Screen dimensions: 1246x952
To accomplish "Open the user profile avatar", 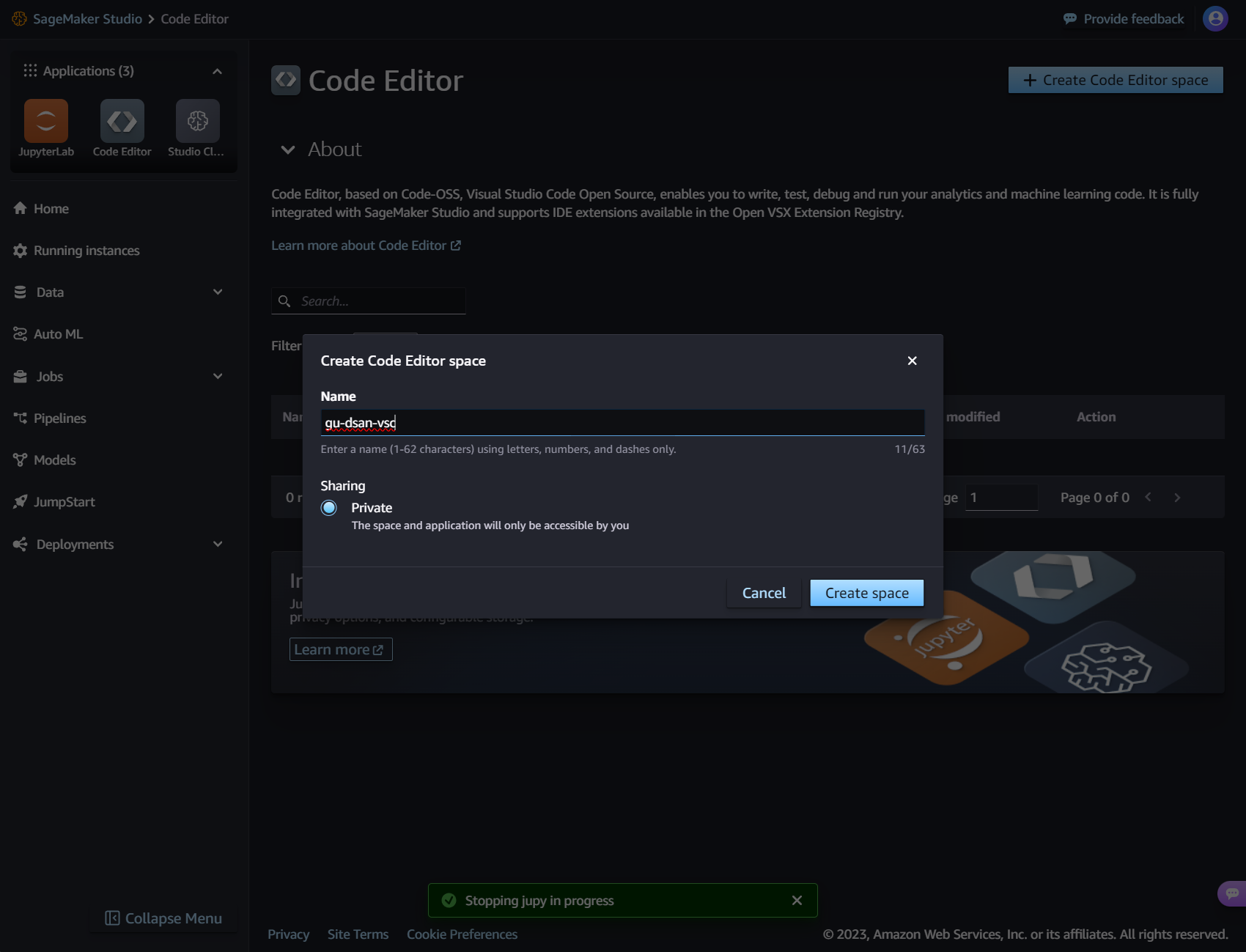I will 1216,19.
